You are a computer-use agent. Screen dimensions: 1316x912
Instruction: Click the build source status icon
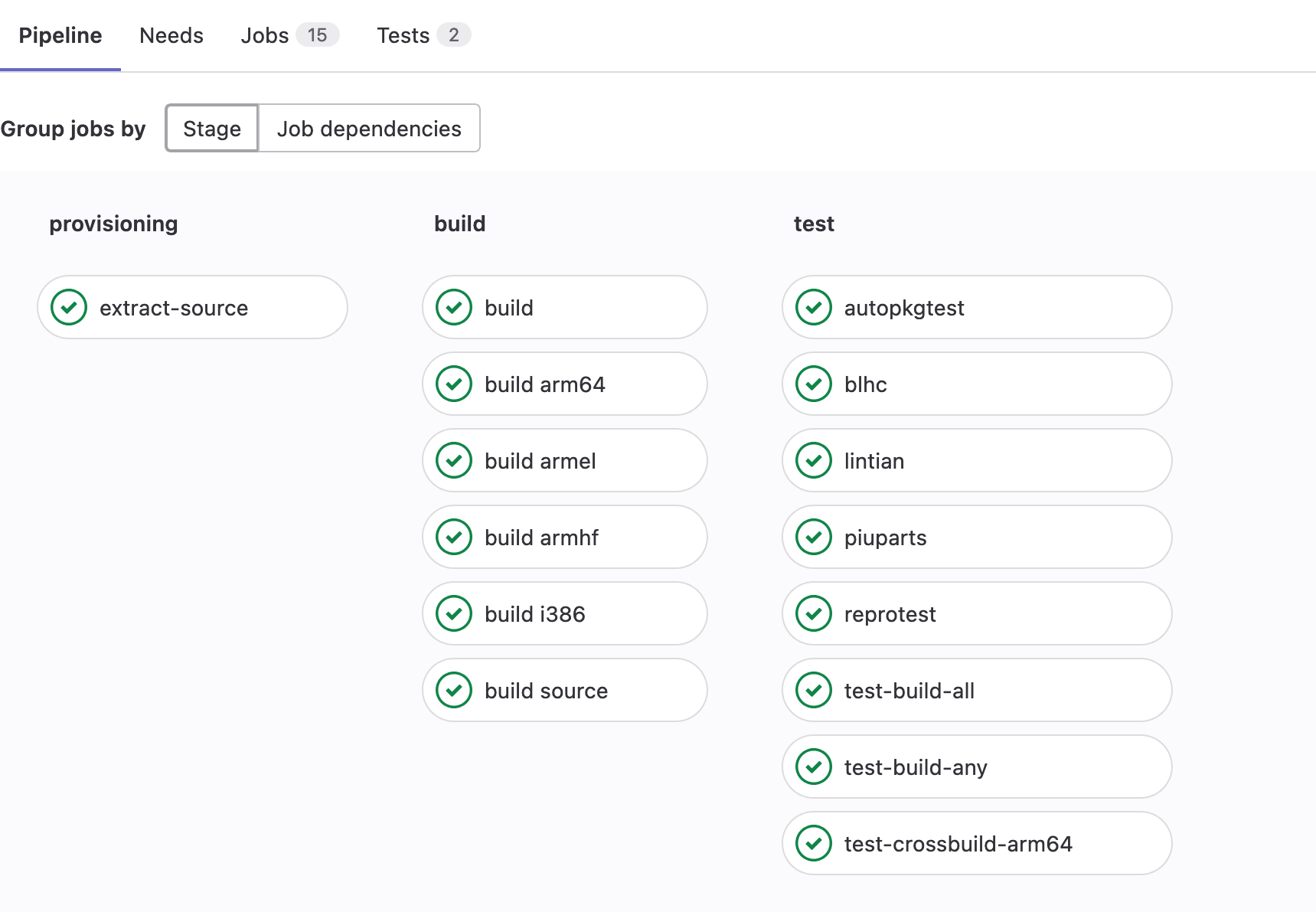[454, 690]
